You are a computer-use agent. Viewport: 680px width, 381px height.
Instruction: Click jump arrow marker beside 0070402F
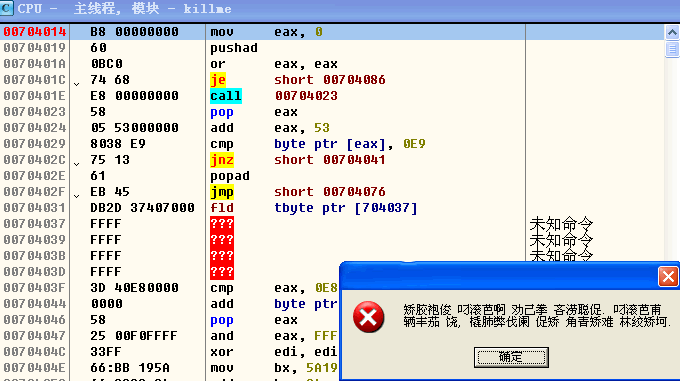(76, 196)
